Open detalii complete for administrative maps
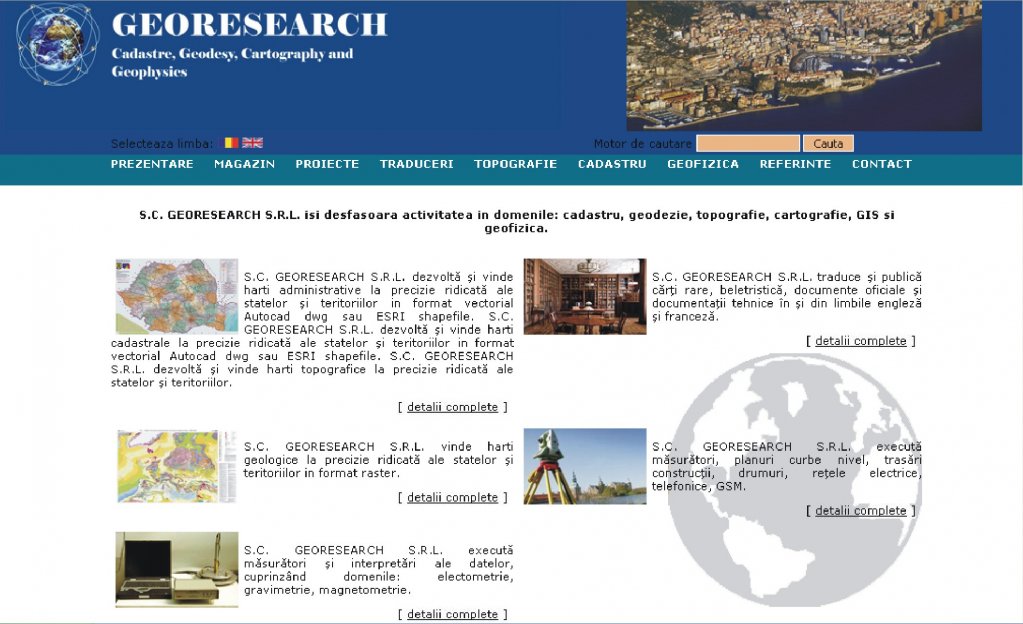Viewport: 1023px width, 624px height. tap(452, 407)
